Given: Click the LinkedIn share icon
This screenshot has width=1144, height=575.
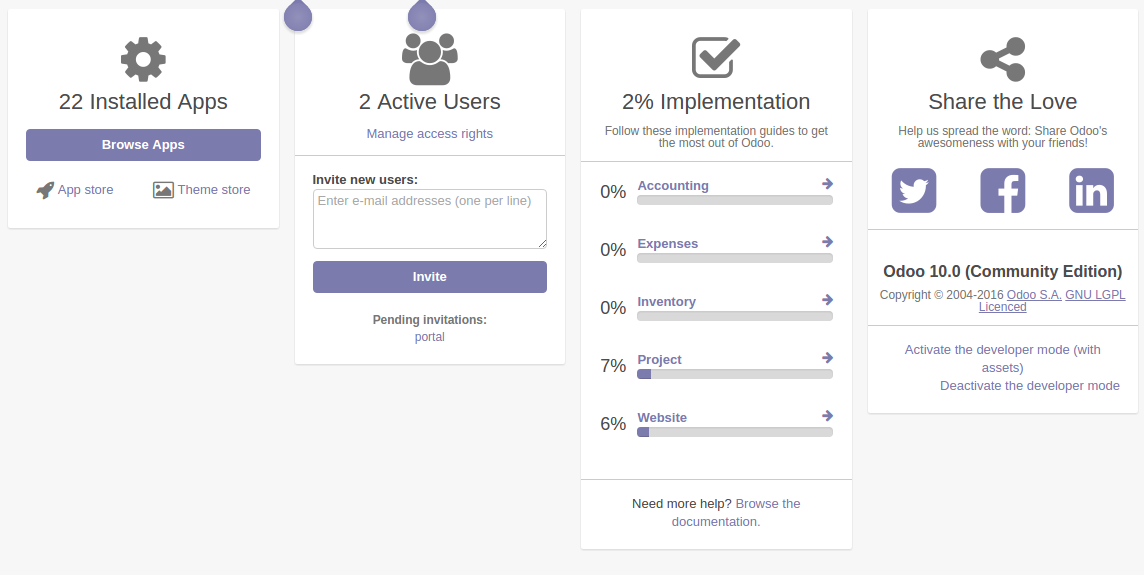Looking at the screenshot, I should pyautogui.click(x=1091, y=190).
